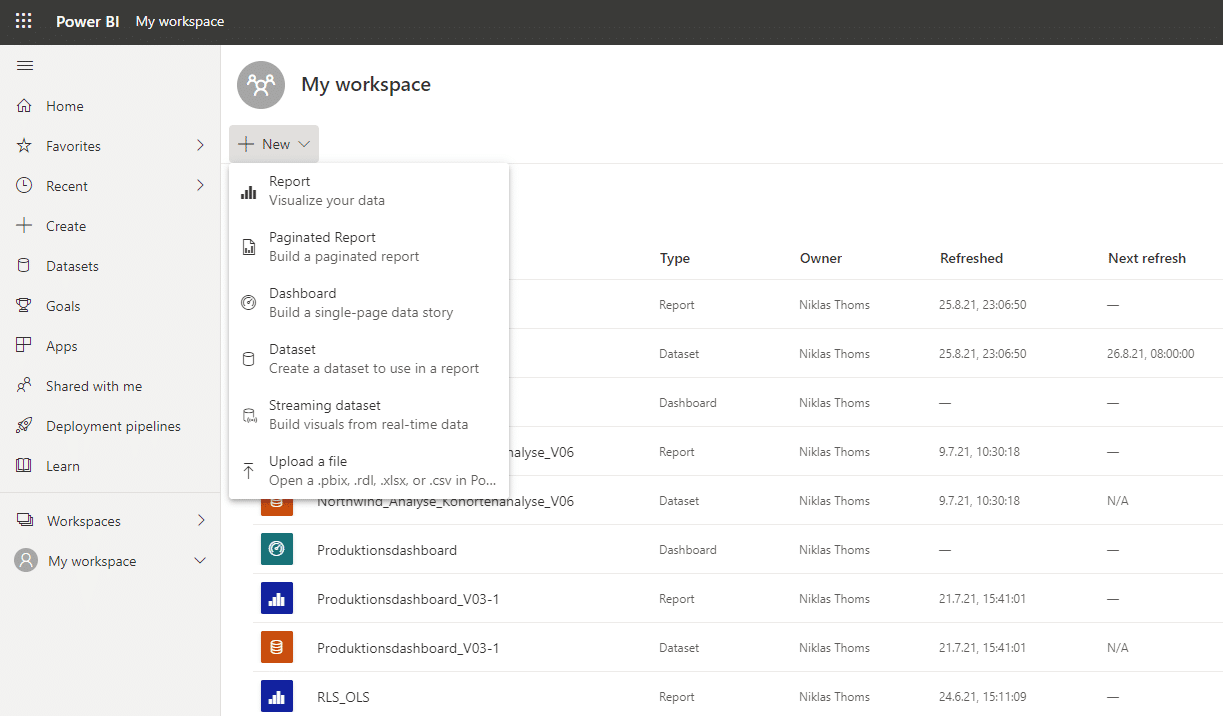
Task: Click the My workspace header group avatar
Action: pyautogui.click(x=261, y=85)
